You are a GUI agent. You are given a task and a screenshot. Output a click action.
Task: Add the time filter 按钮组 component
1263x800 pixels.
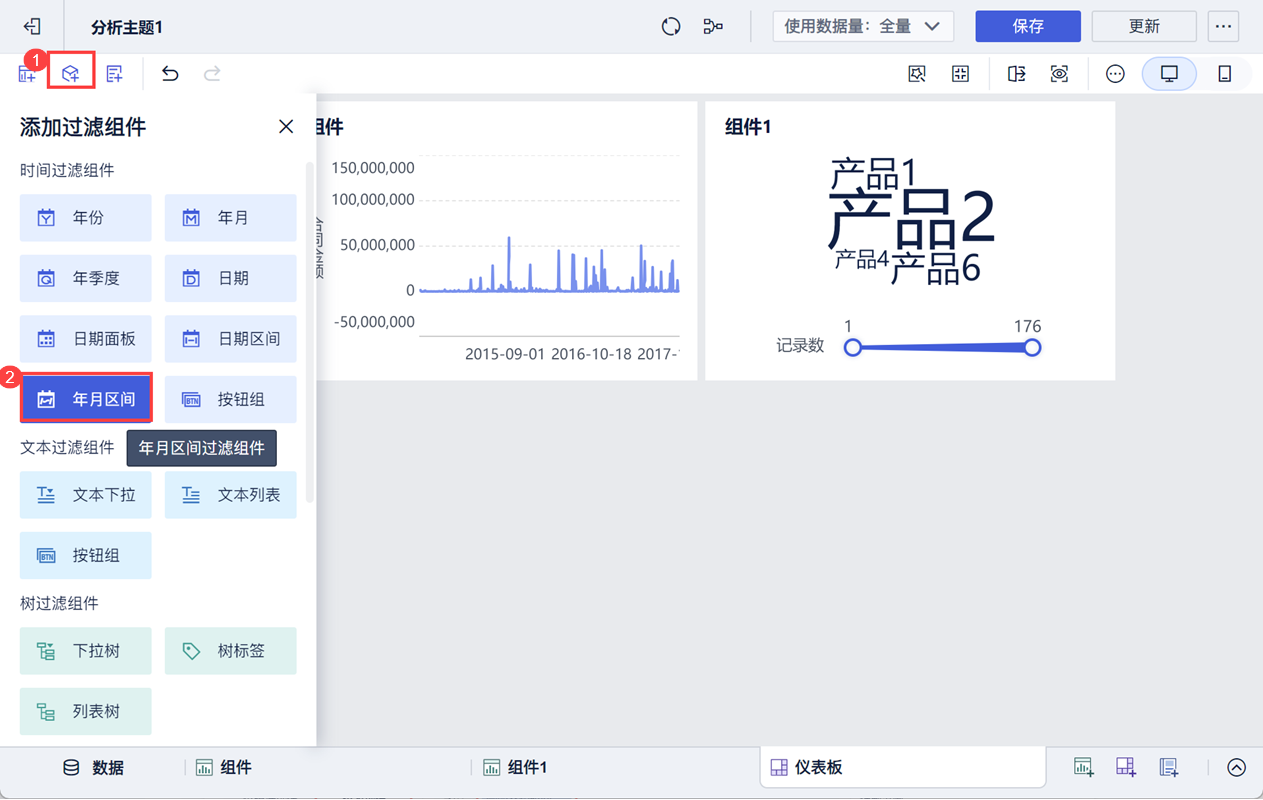coord(231,399)
